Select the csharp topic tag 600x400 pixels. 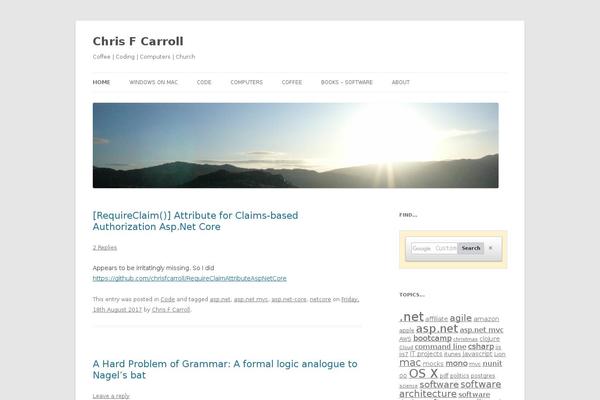point(481,346)
